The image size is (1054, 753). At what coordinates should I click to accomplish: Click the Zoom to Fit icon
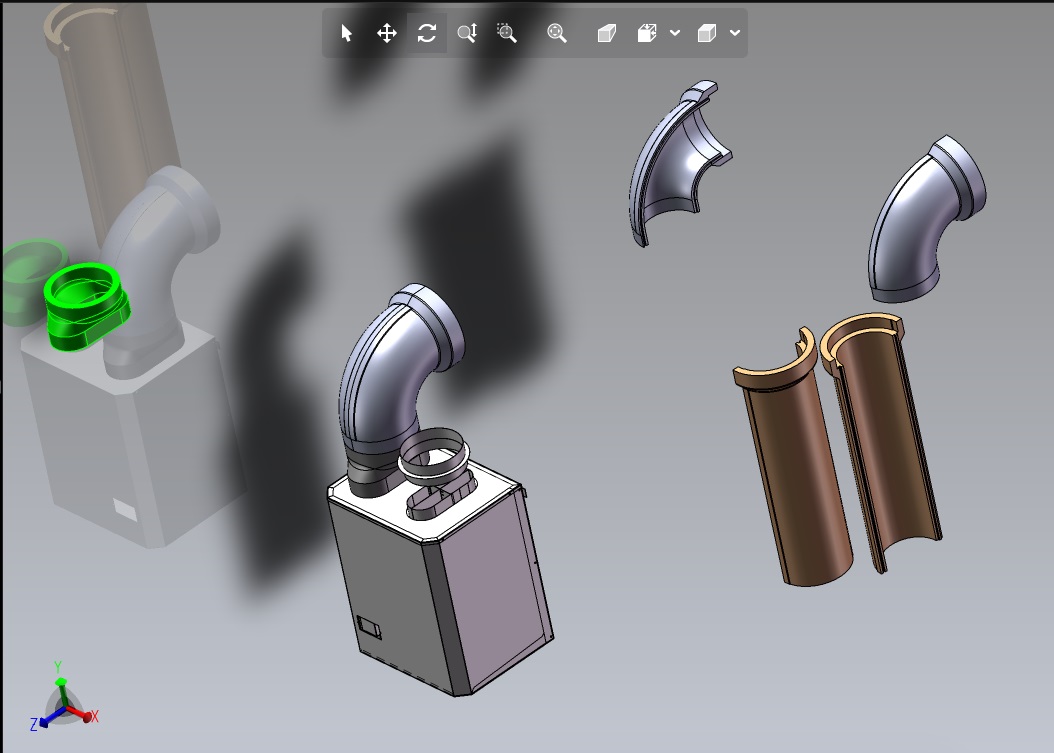click(x=557, y=33)
